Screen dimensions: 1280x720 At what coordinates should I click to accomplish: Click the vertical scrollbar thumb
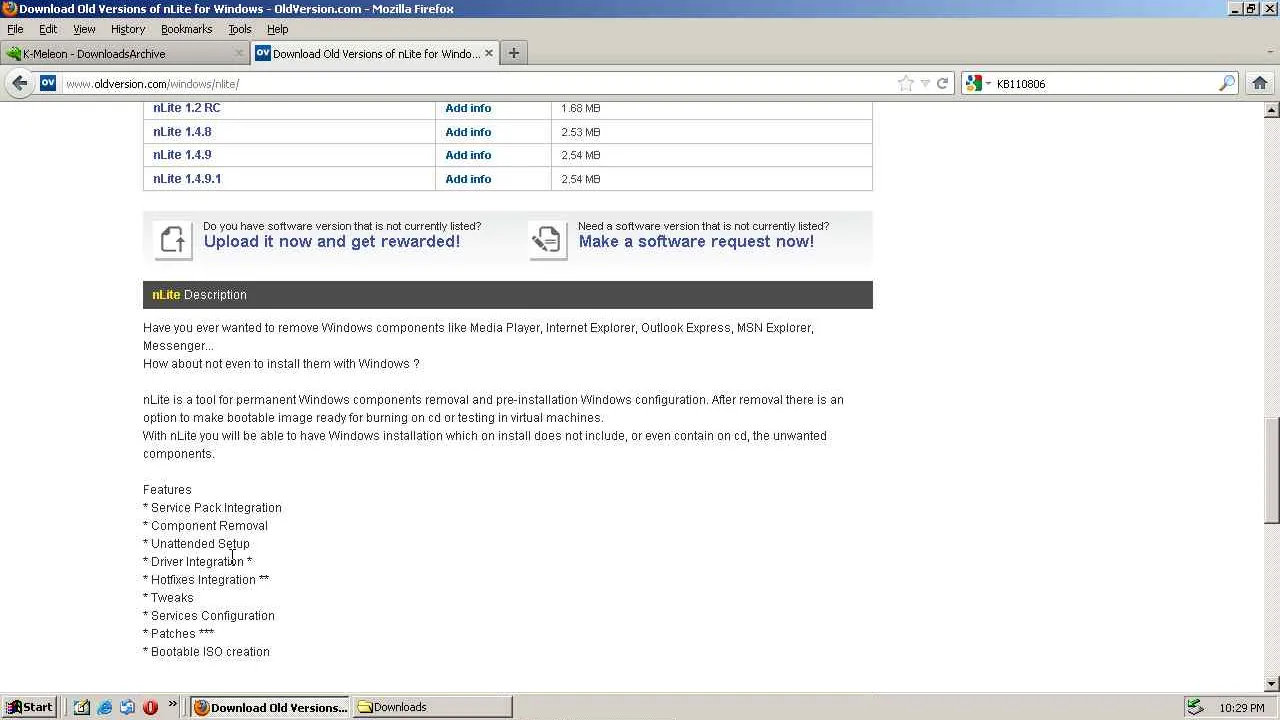[1272, 470]
